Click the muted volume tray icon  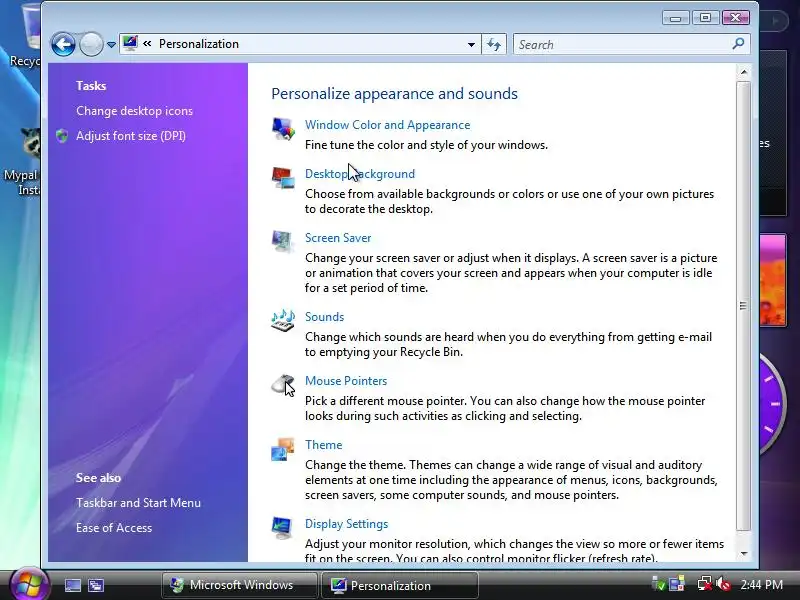click(723, 584)
